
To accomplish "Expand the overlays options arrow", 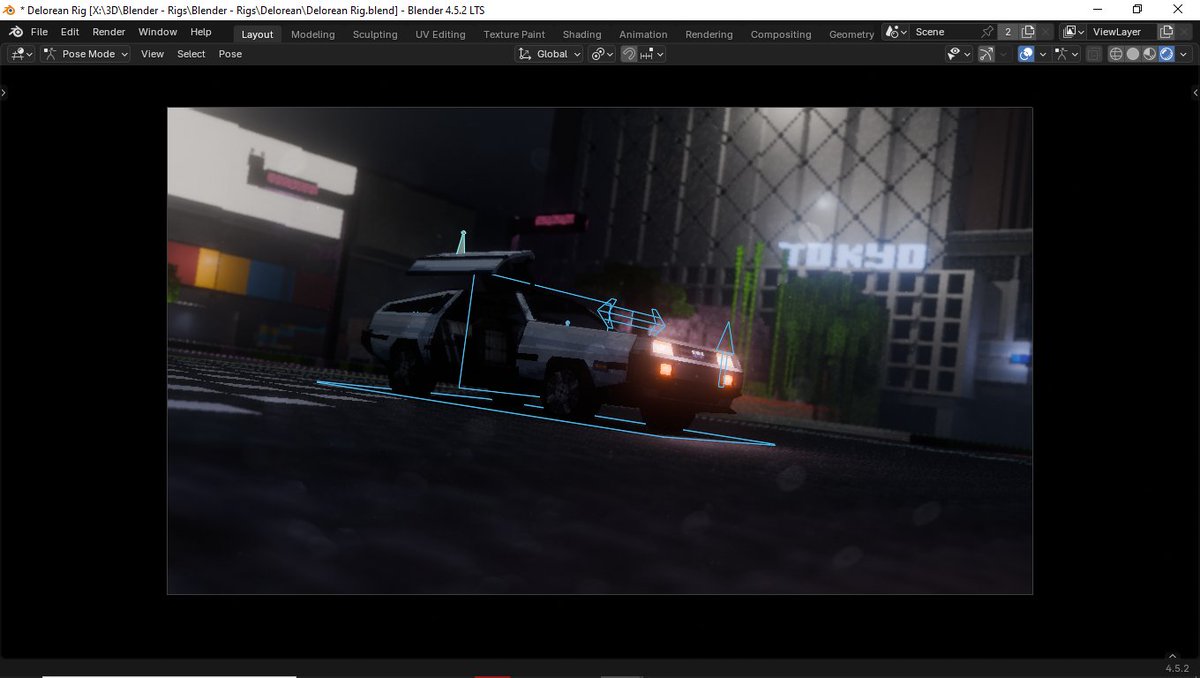I will tap(1043, 54).
